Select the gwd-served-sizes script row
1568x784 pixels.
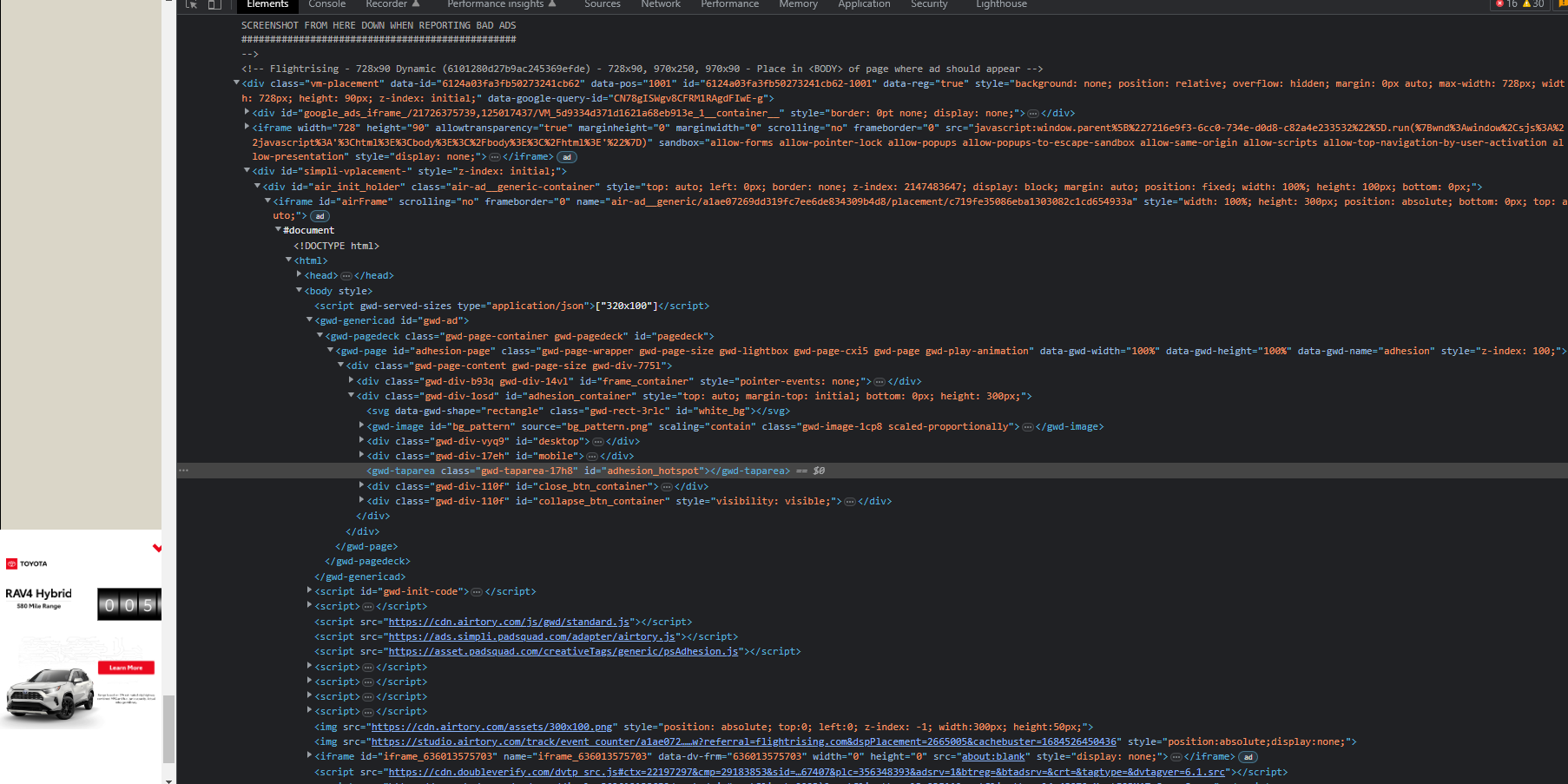(x=511, y=306)
